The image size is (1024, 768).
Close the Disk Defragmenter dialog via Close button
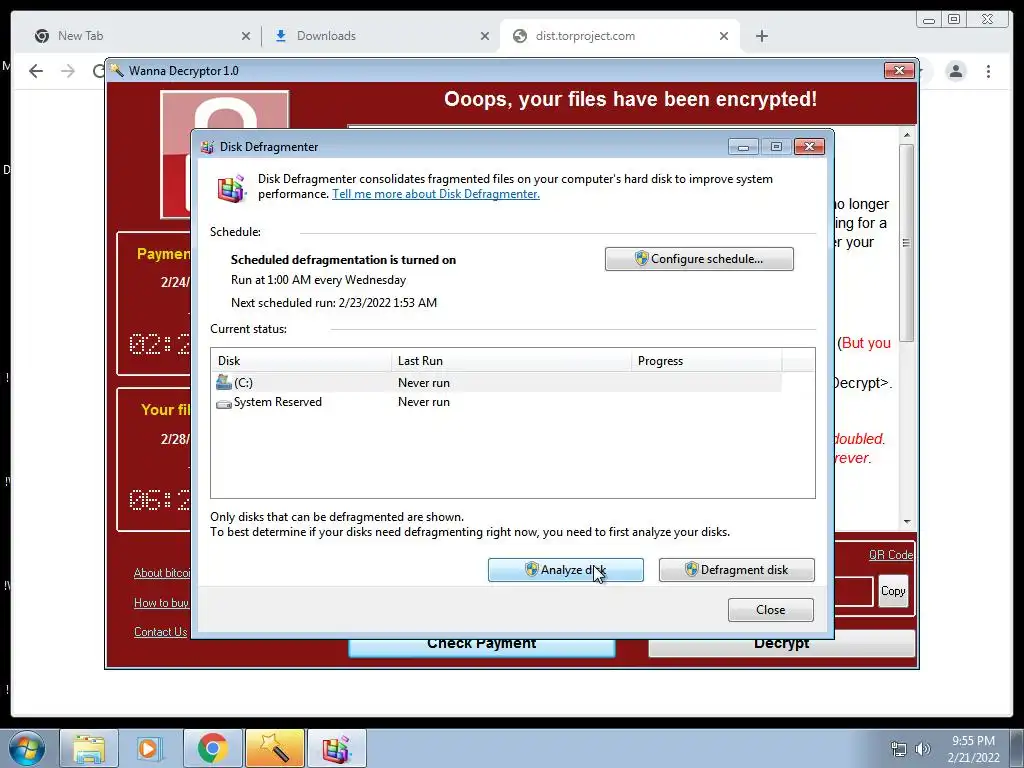(x=771, y=610)
